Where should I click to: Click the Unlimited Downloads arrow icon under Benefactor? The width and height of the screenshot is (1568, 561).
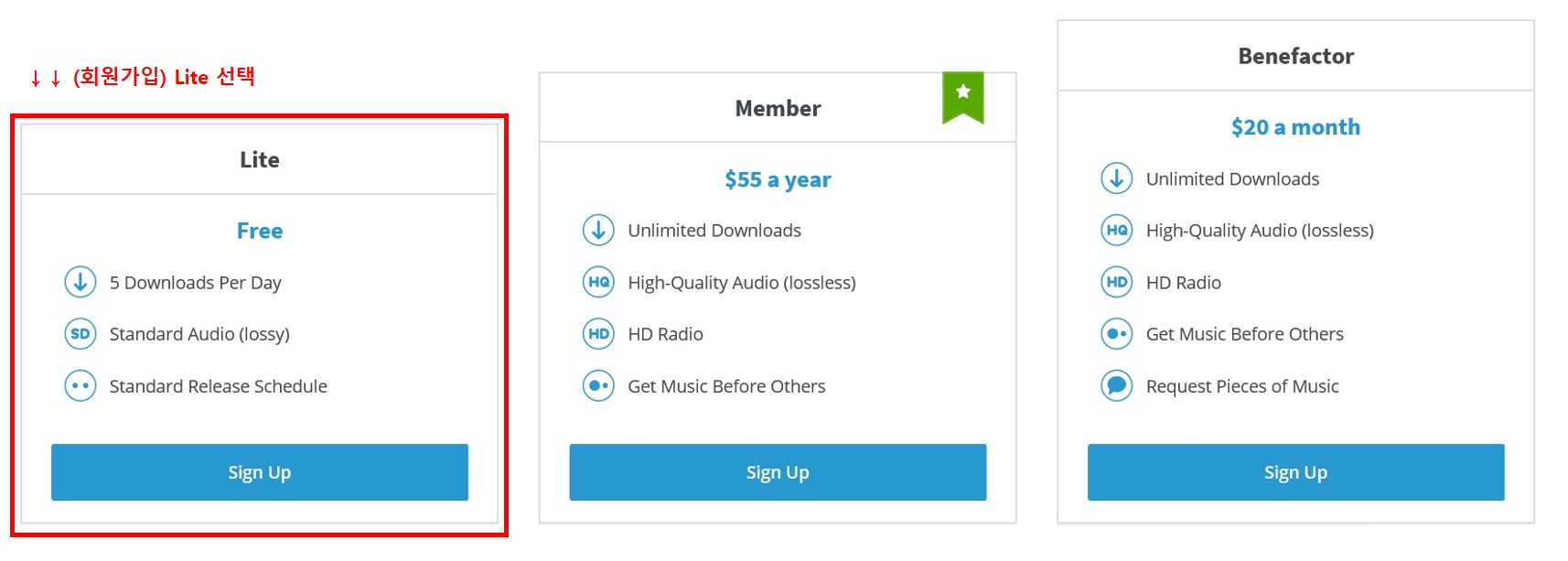click(x=1117, y=178)
